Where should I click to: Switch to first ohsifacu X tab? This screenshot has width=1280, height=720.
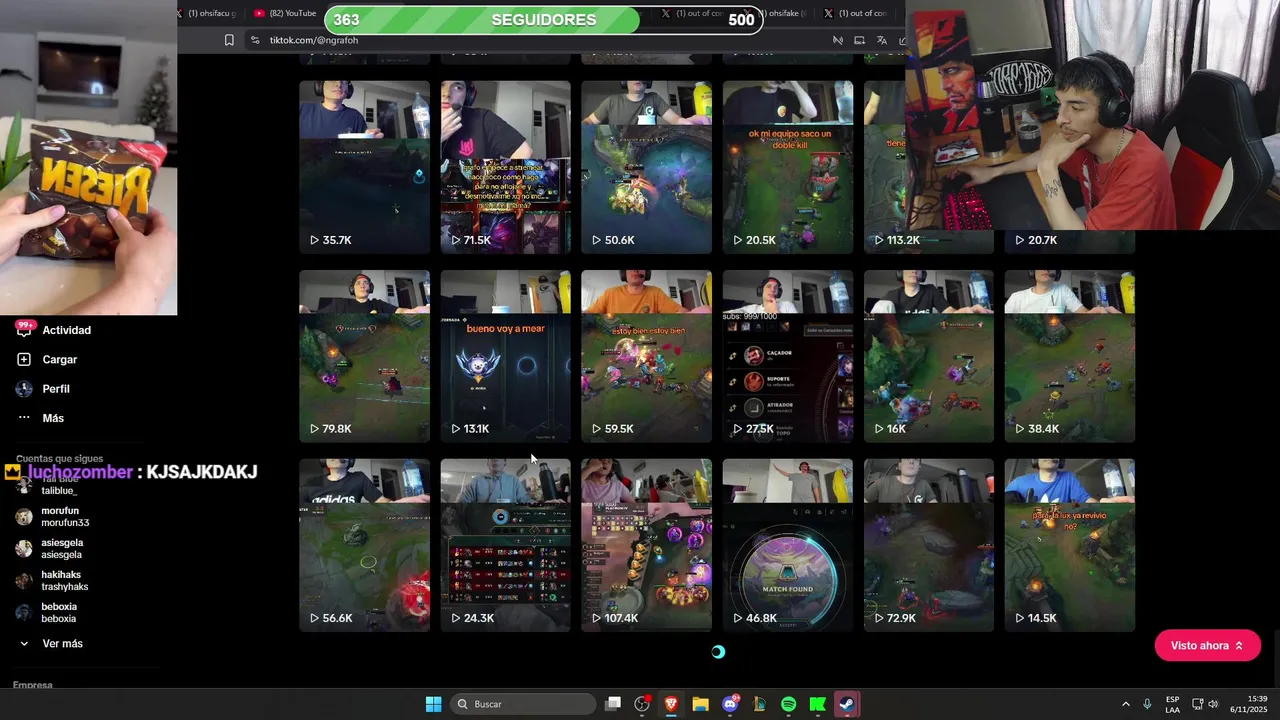click(x=206, y=13)
